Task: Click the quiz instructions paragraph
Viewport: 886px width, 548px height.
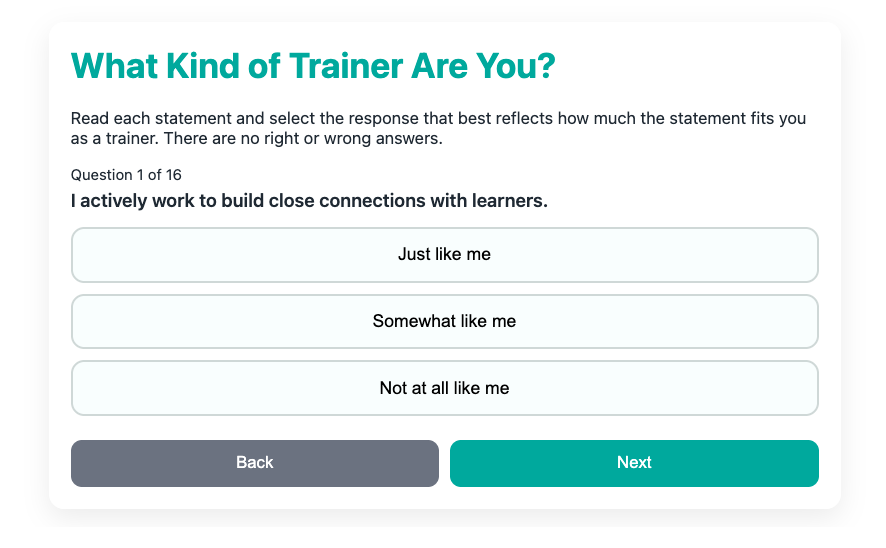Action: (x=438, y=128)
